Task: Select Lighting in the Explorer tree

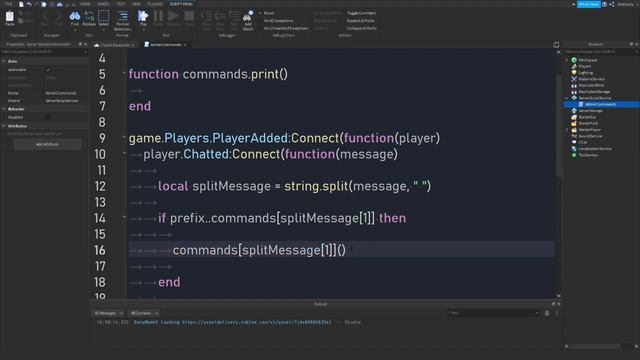Action: [586, 73]
